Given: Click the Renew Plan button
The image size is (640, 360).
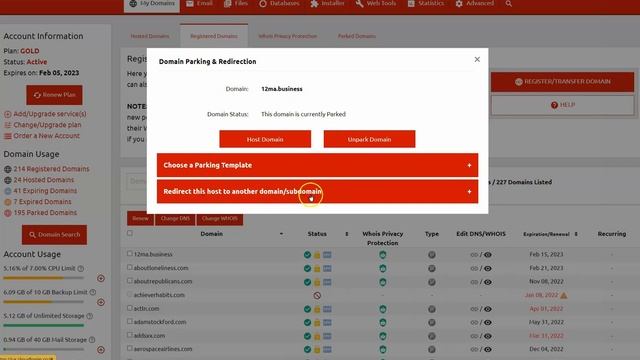Looking at the screenshot, I should click(x=54, y=95).
